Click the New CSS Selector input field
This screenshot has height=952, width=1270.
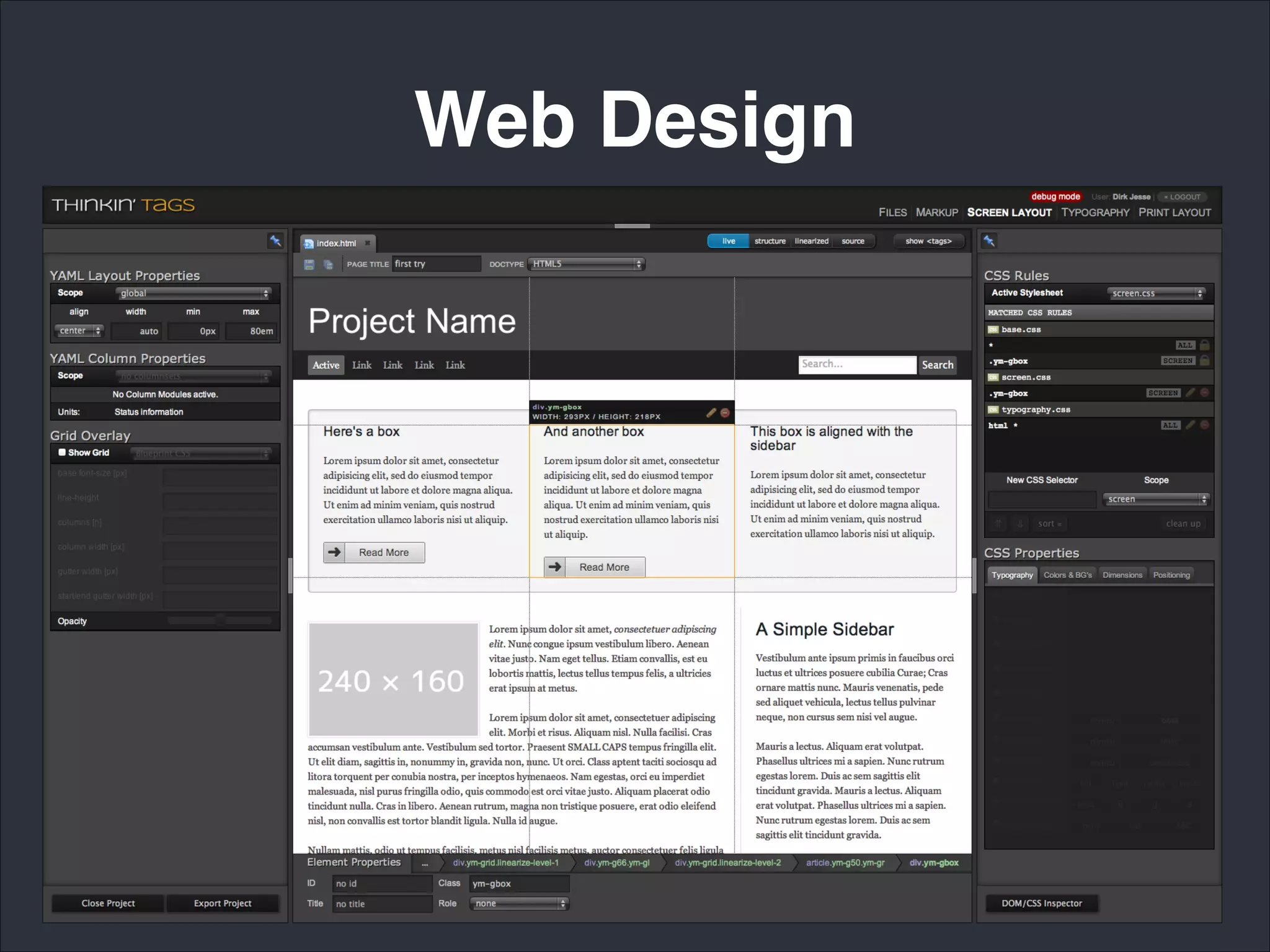click(1042, 500)
